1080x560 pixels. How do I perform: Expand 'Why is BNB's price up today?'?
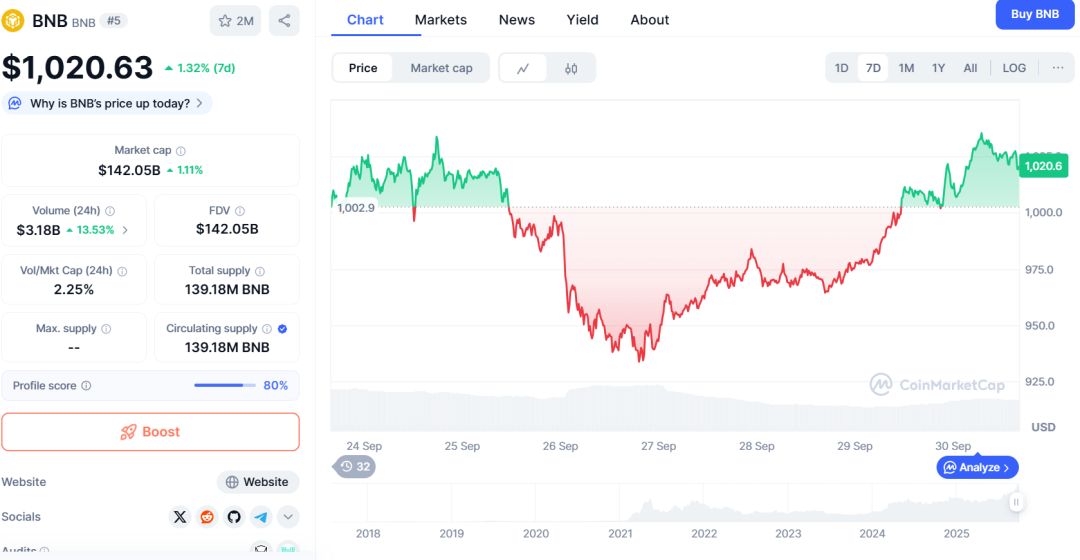(108, 103)
